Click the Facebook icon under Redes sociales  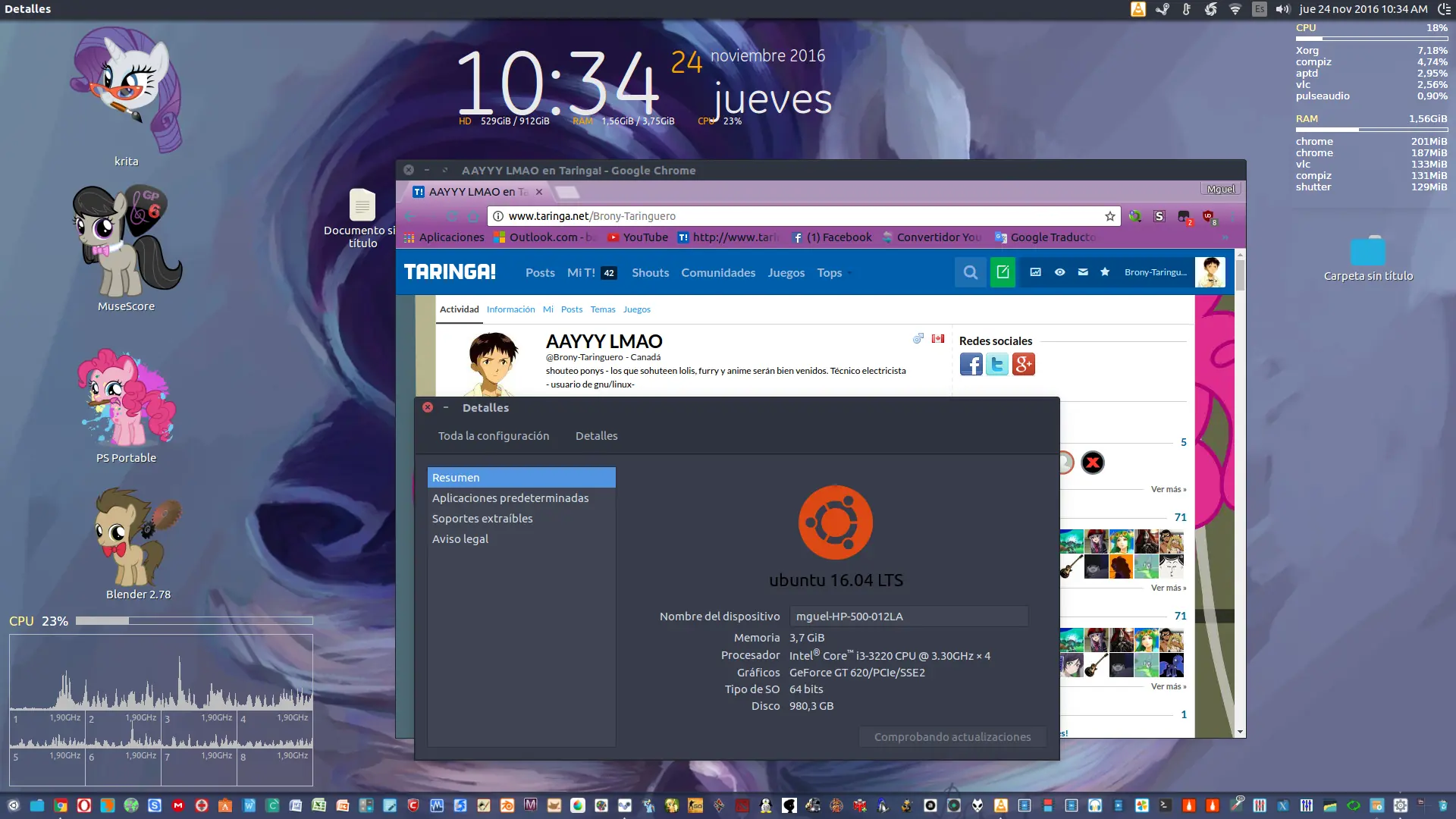click(x=971, y=365)
